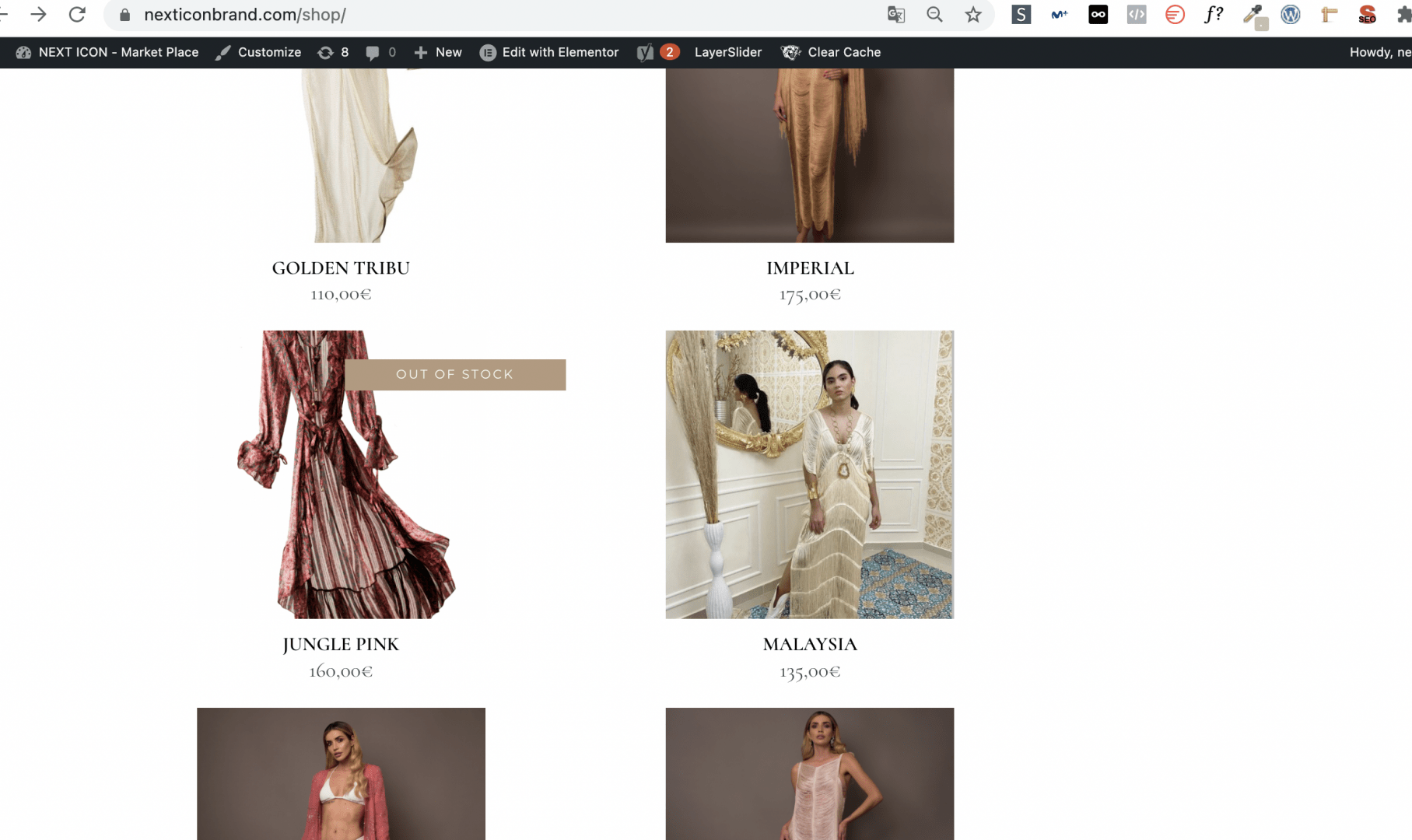This screenshot has width=1412, height=840.
Task: Open the comments bubble showing 0
Action: pos(381,52)
